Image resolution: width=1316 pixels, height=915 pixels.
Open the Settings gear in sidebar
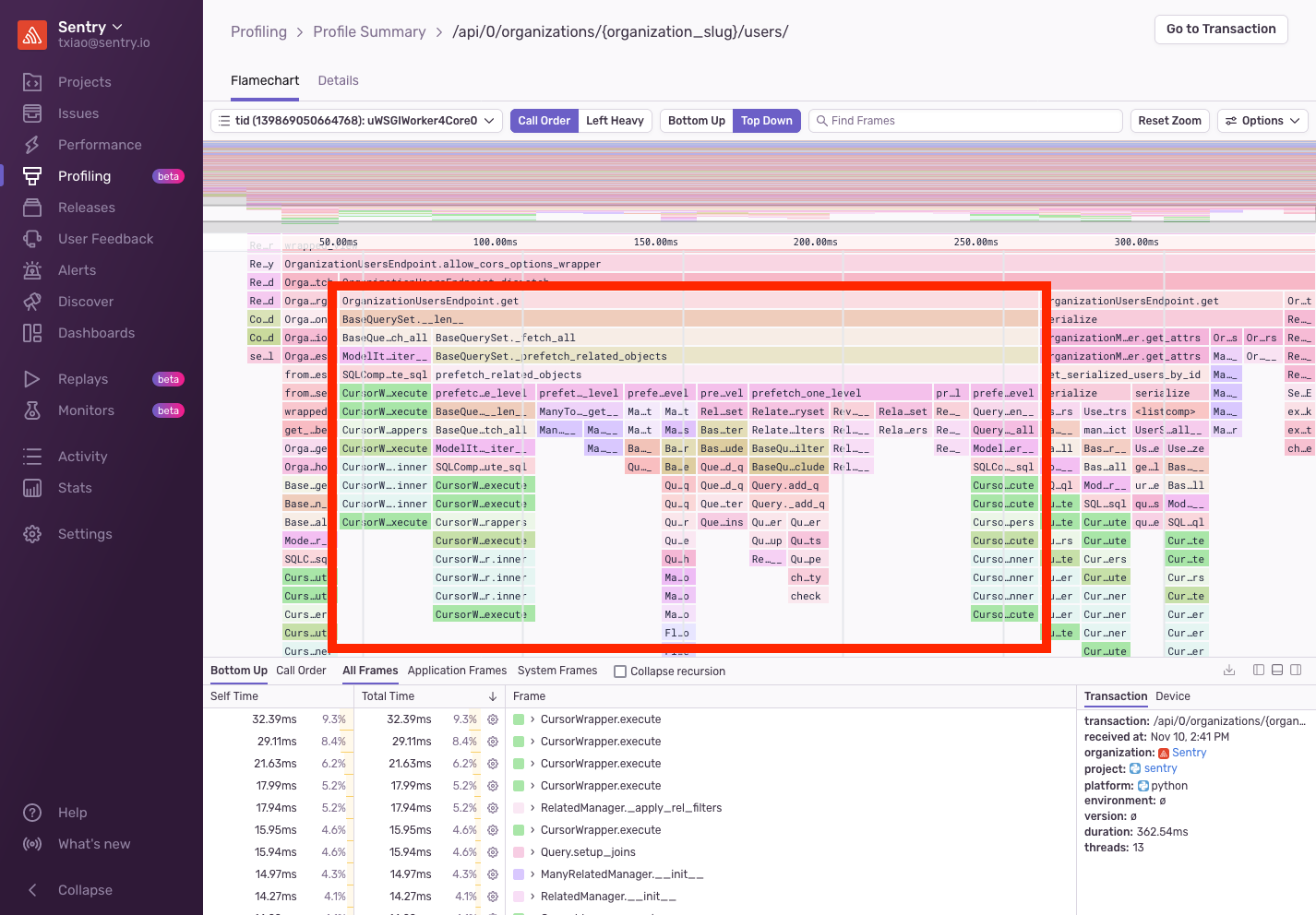click(x=32, y=534)
